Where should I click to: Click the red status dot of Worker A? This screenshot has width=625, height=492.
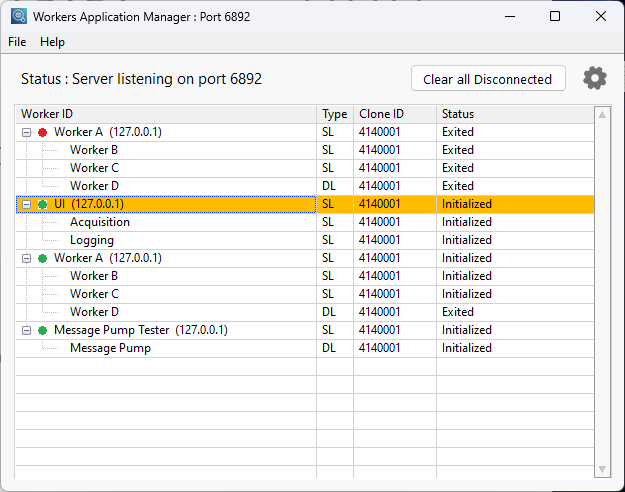coord(42,132)
